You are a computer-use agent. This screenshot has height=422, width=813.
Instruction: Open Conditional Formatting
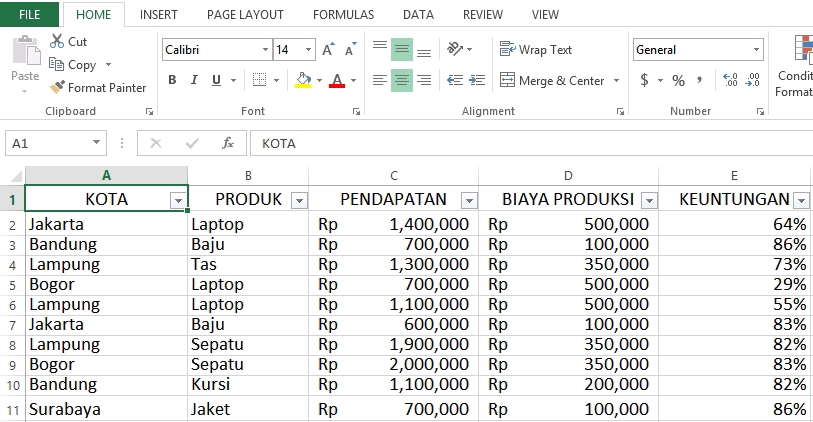[794, 66]
